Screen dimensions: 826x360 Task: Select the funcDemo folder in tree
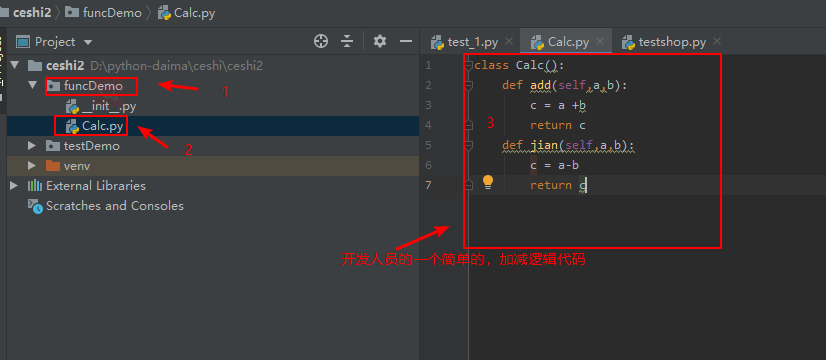click(x=93, y=85)
